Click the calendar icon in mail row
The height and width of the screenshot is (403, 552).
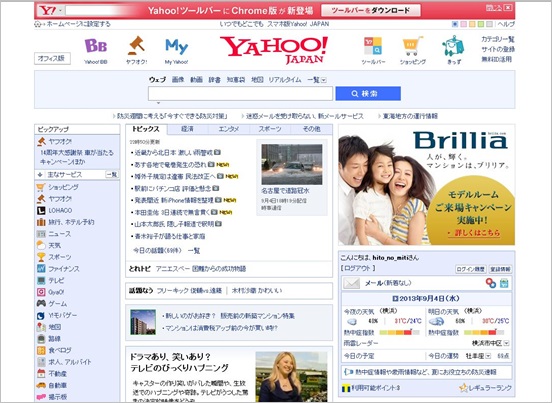(504, 283)
